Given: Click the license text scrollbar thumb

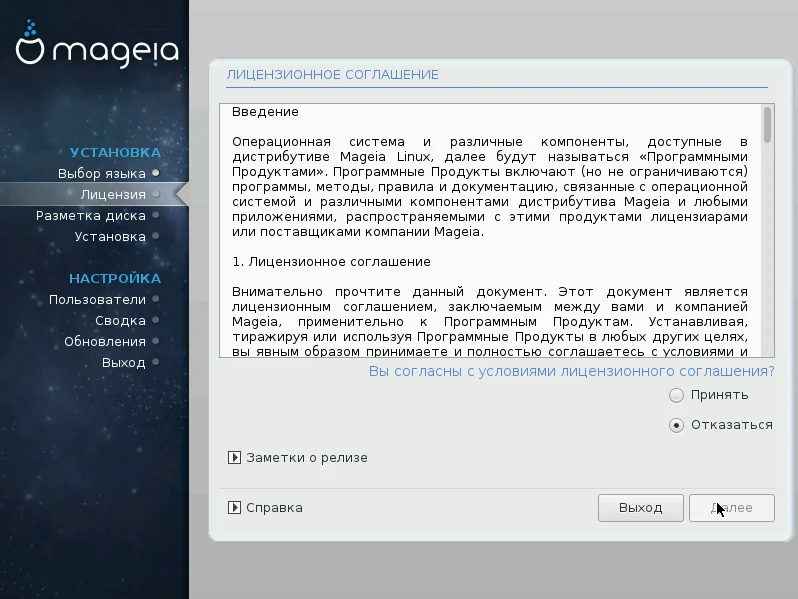Looking at the screenshot, I should coord(767,125).
